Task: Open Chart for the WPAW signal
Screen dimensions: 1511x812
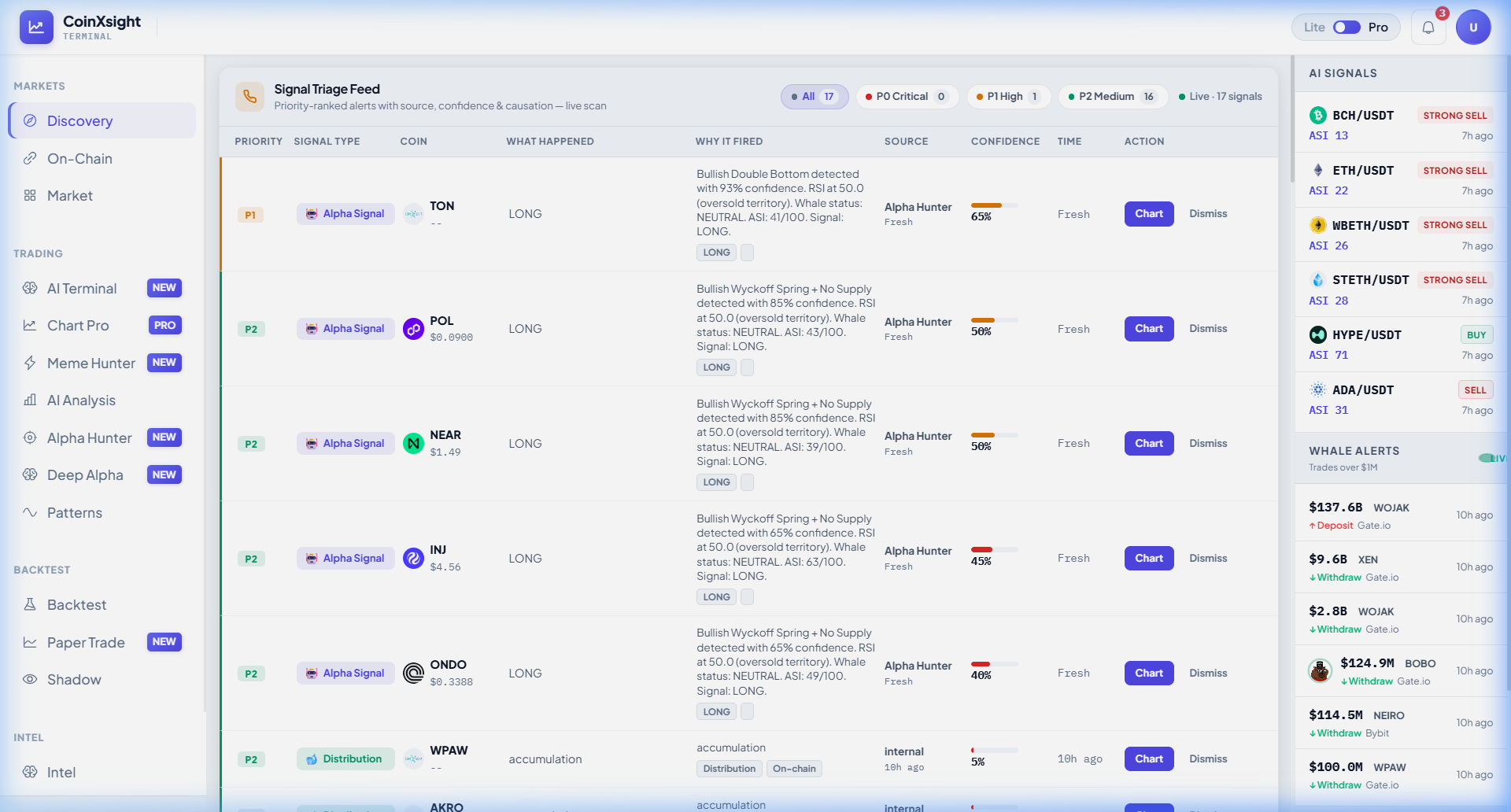Action: click(x=1149, y=759)
